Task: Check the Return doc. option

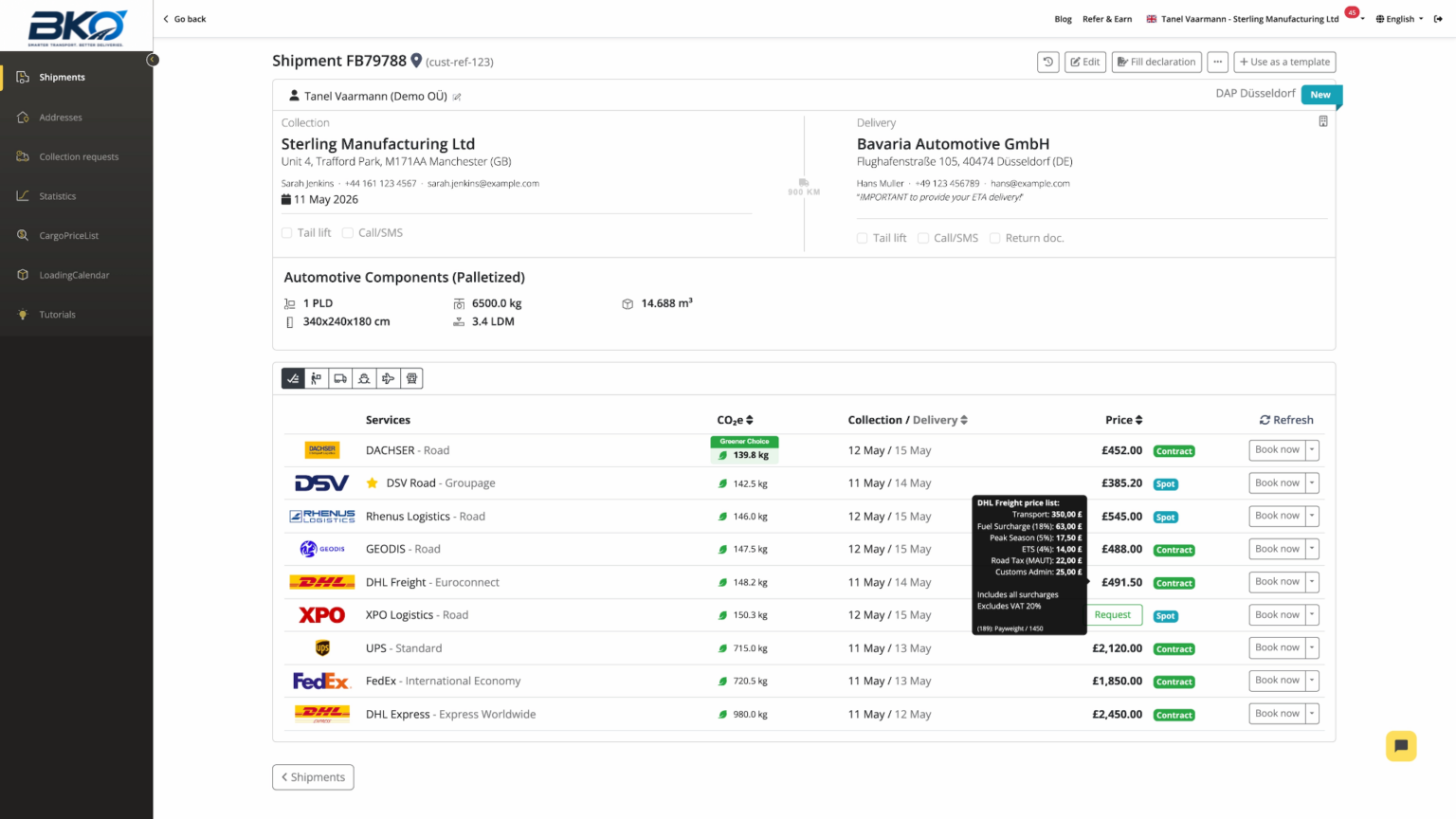Action: coord(994,239)
